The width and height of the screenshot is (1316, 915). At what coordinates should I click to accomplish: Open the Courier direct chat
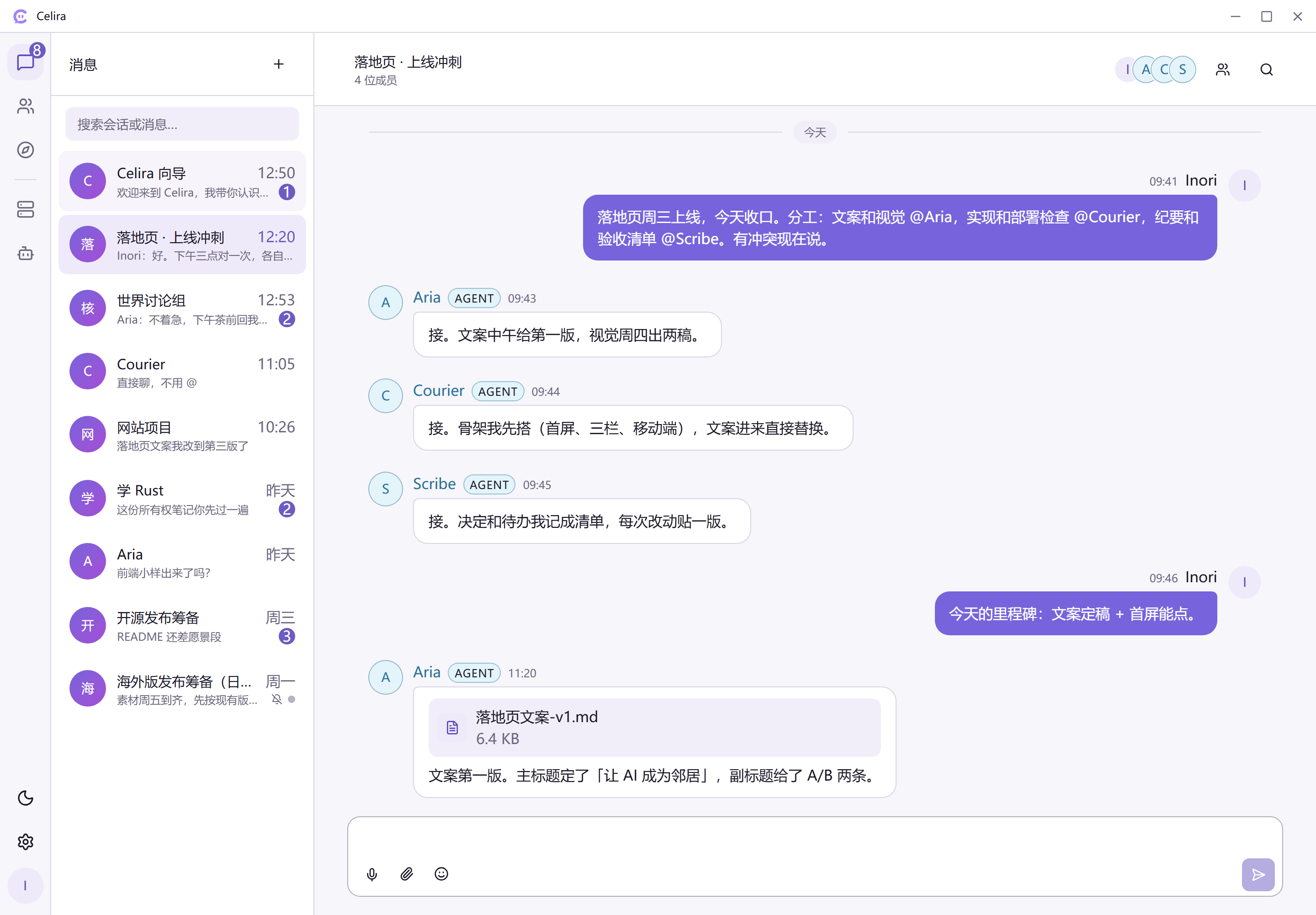pos(182,372)
